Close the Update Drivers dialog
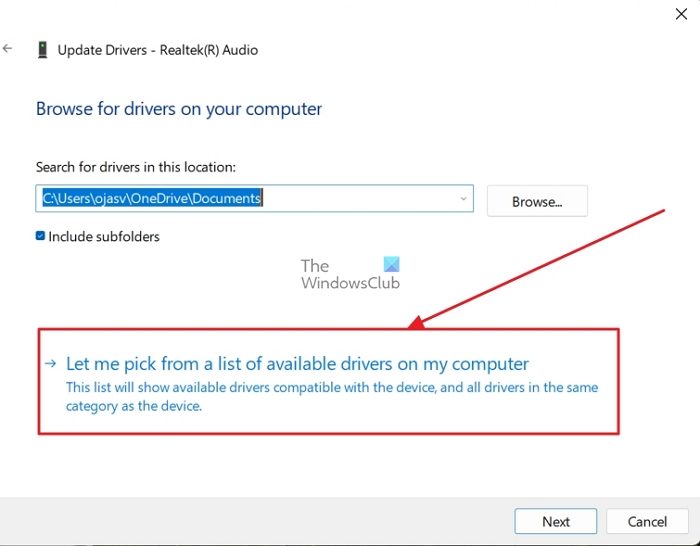The width and height of the screenshot is (700, 546). pos(681,14)
